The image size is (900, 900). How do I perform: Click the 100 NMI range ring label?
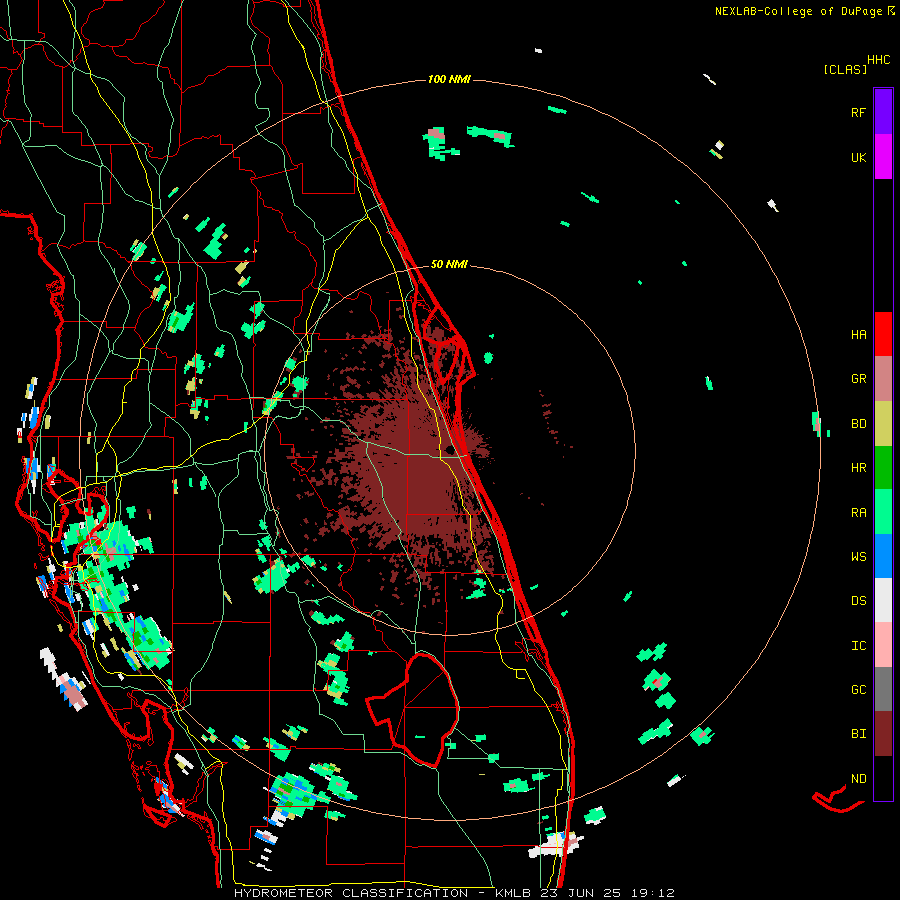point(449,79)
